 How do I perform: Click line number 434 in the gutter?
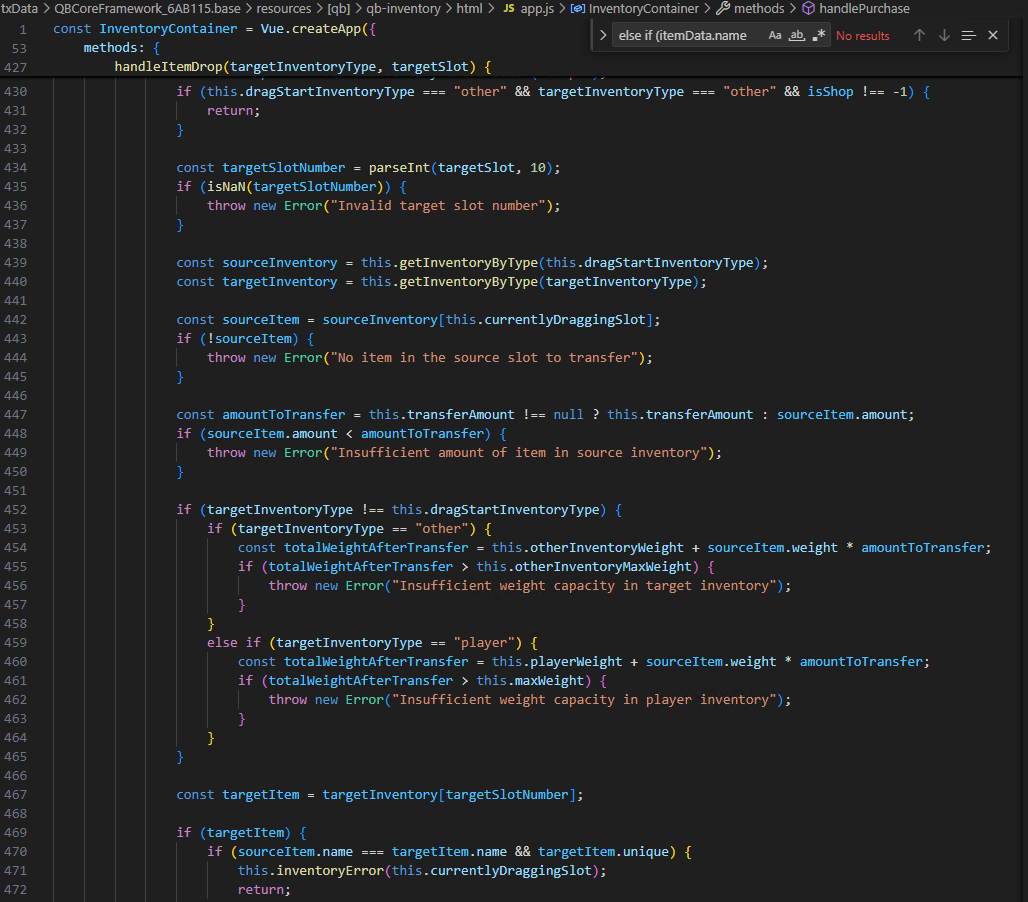click(x=16, y=168)
